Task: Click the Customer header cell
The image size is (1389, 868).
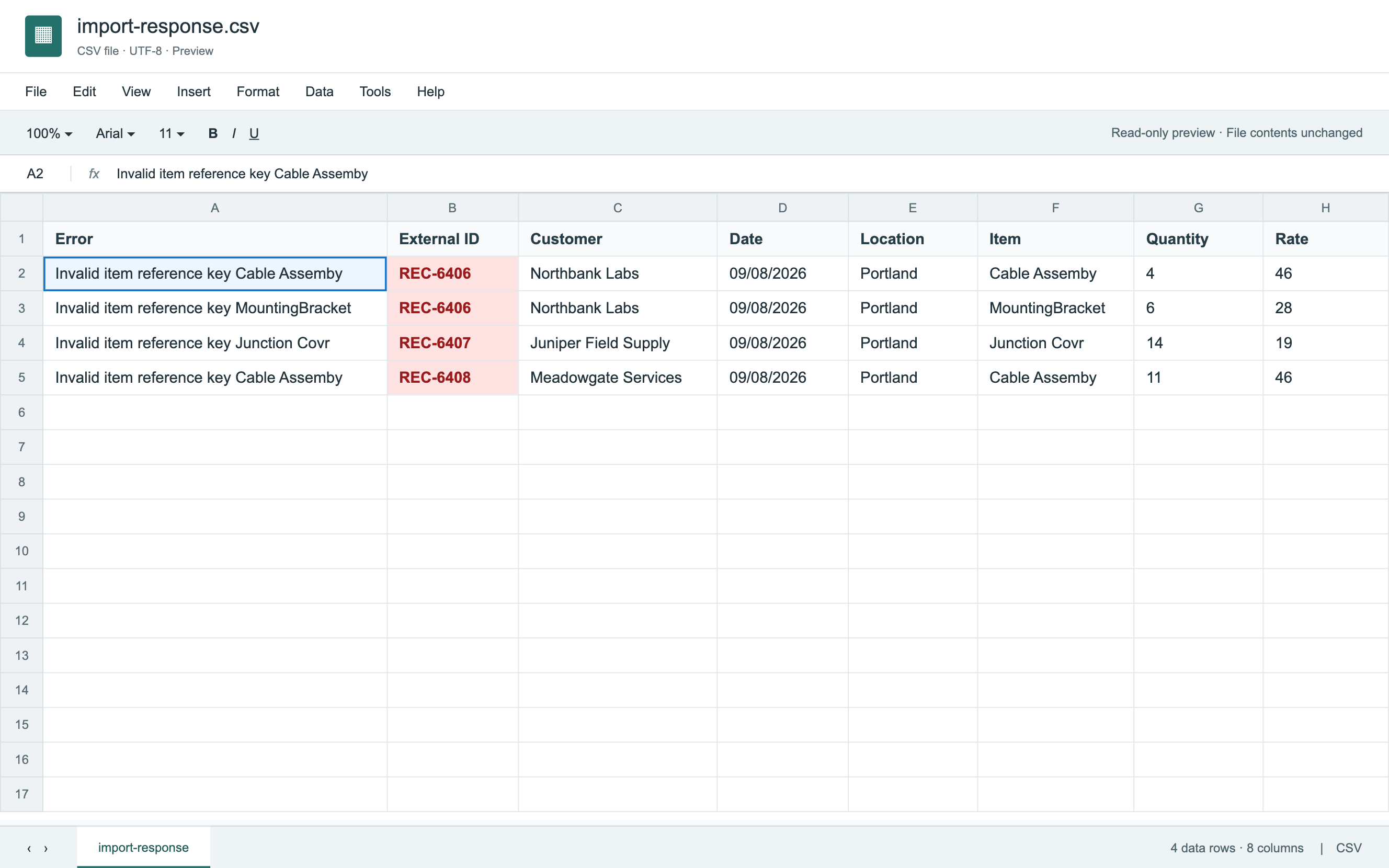Action: [618, 239]
